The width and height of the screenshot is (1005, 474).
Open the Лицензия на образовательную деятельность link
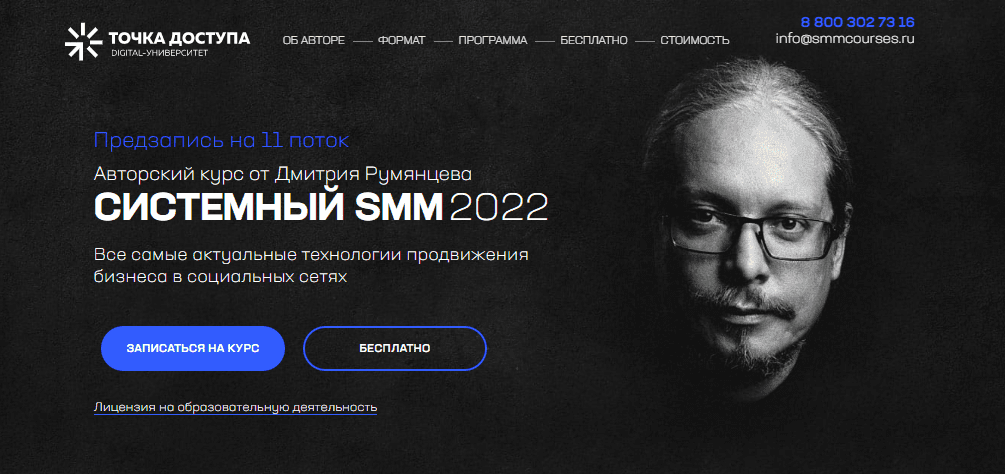tap(235, 407)
